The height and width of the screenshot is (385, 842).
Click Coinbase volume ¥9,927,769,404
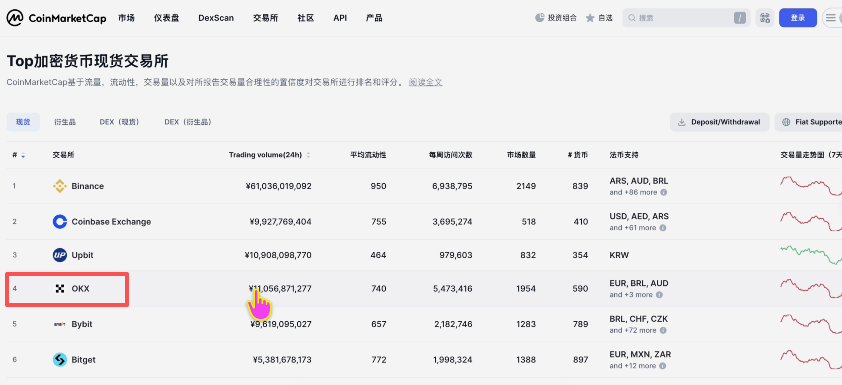click(x=280, y=222)
